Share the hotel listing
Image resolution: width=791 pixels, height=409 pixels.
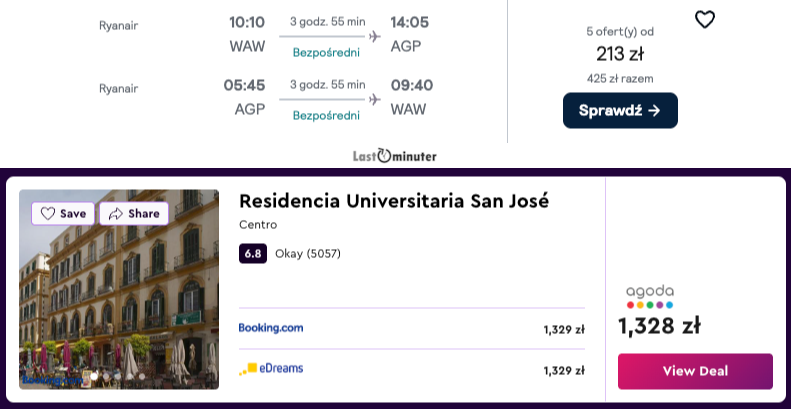point(134,213)
